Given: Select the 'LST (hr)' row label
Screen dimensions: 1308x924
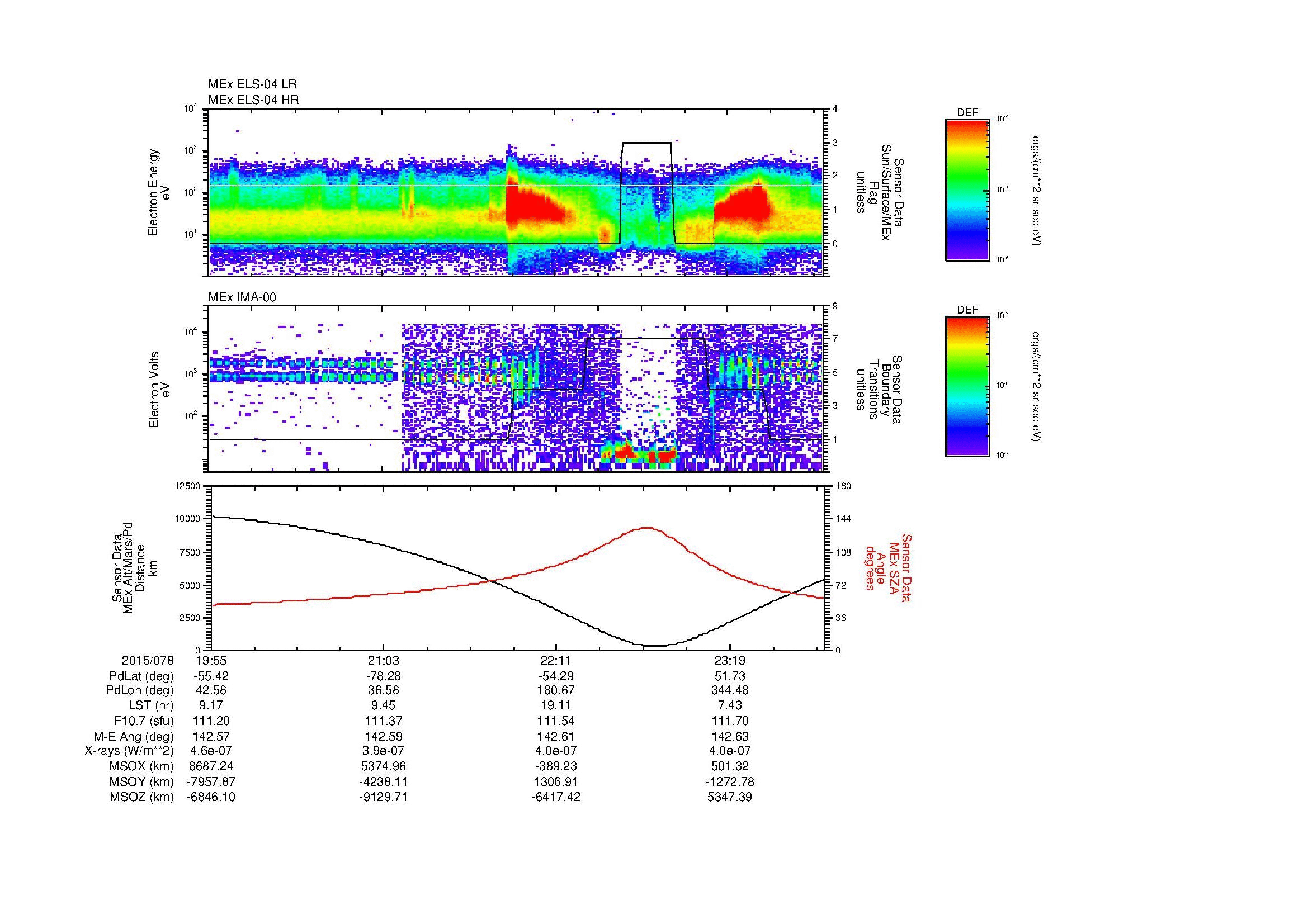Looking at the screenshot, I should 152,706.
